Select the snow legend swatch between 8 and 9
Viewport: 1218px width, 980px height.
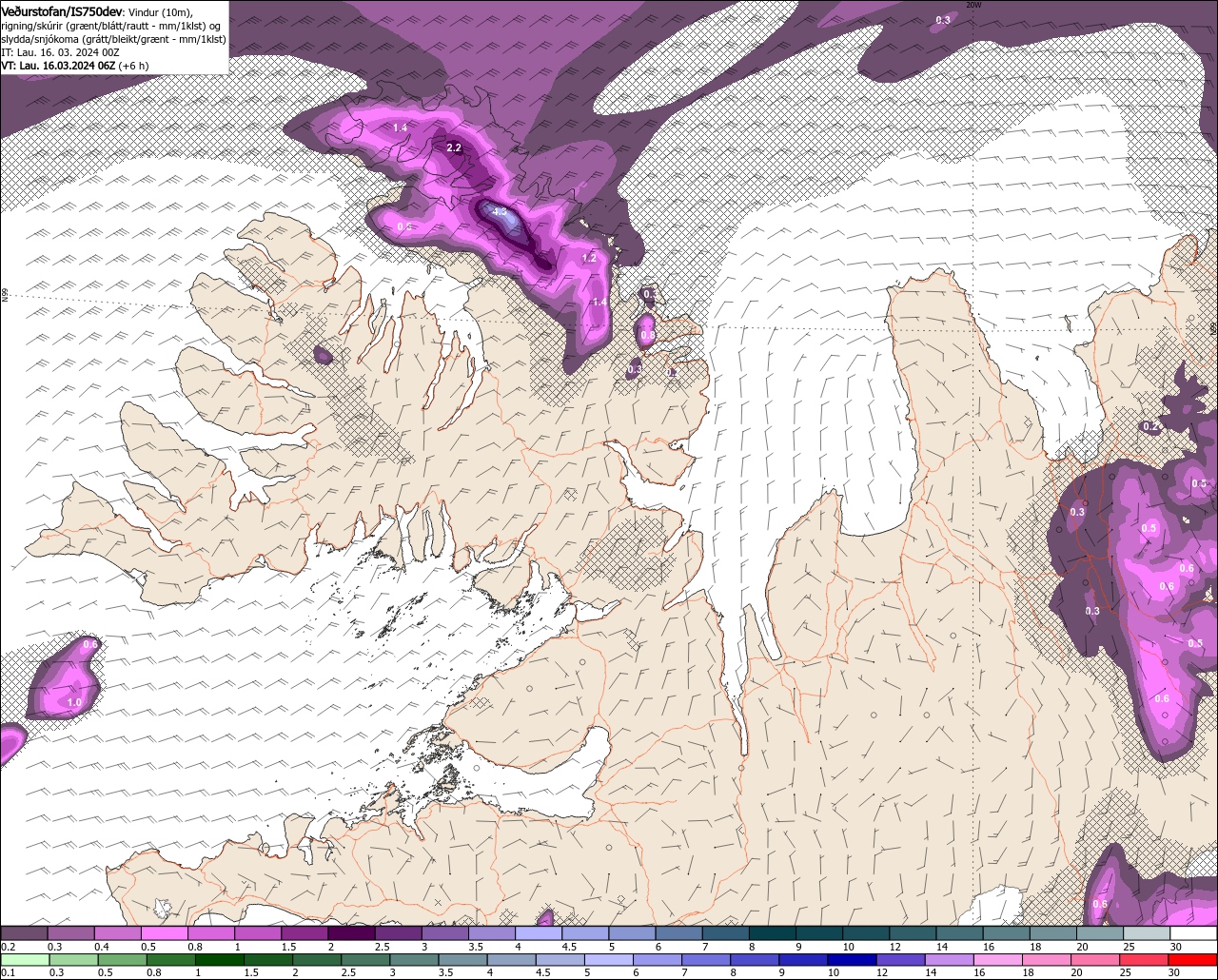(773, 933)
